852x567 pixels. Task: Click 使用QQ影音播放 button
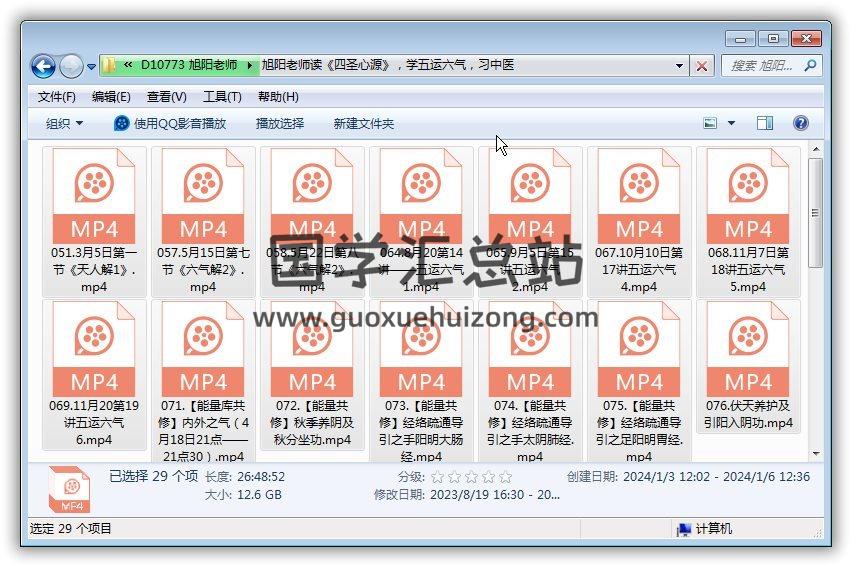(170, 123)
